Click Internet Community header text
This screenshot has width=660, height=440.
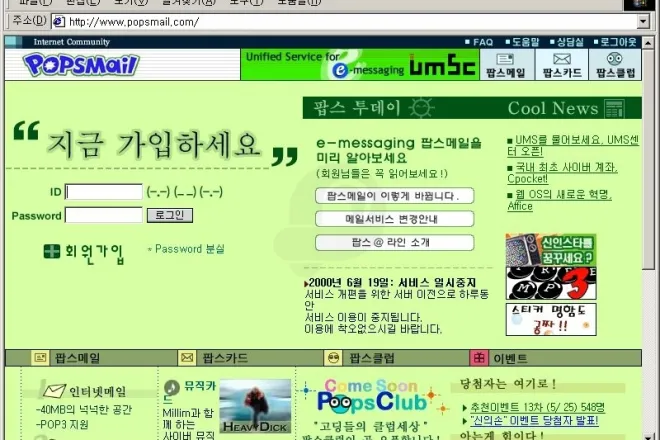coord(72,42)
